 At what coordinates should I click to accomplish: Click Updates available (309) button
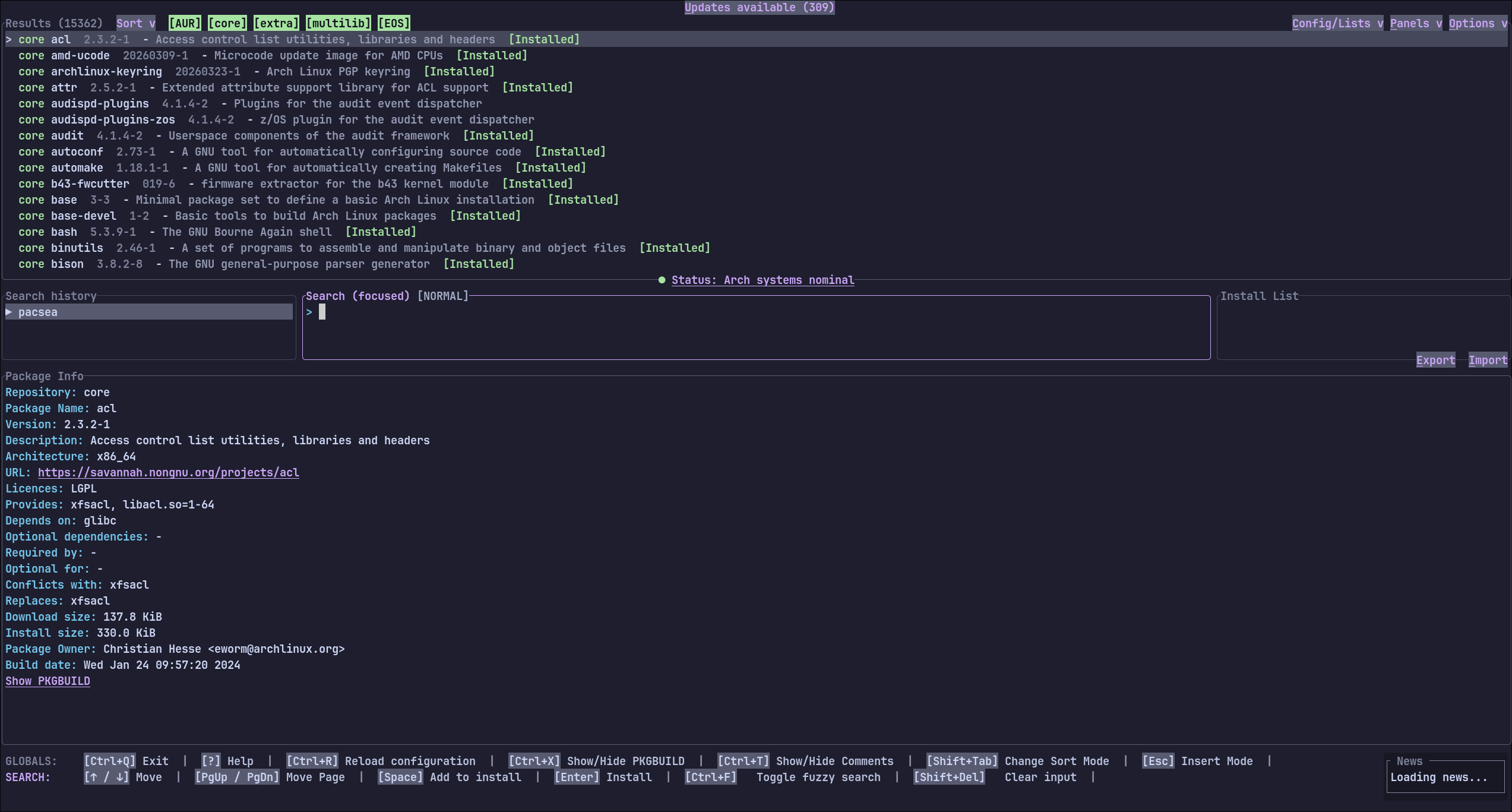tap(760, 7)
